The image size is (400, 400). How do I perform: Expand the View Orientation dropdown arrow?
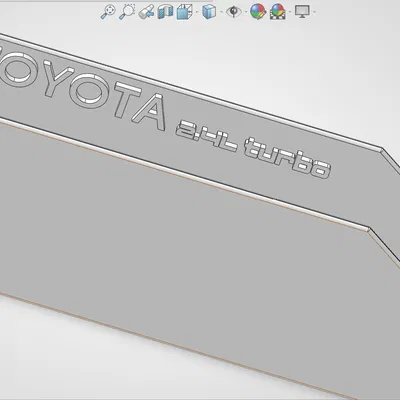pyautogui.click(x=197, y=13)
